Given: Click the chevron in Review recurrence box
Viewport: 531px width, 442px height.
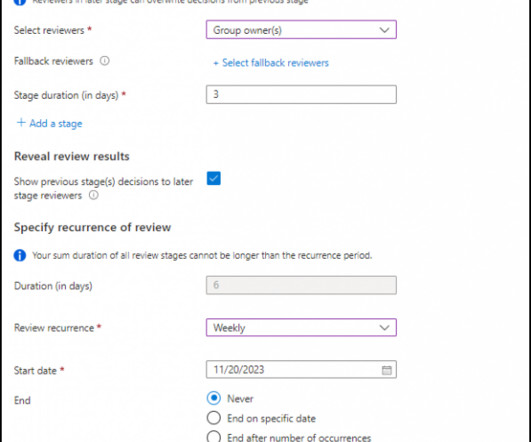Looking at the screenshot, I should (384, 328).
